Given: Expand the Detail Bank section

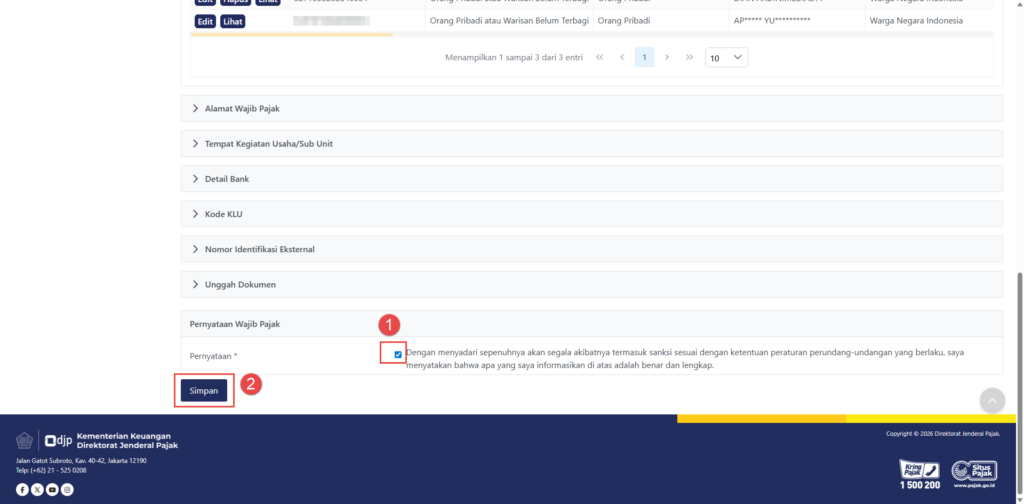Looking at the screenshot, I should coord(226,179).
